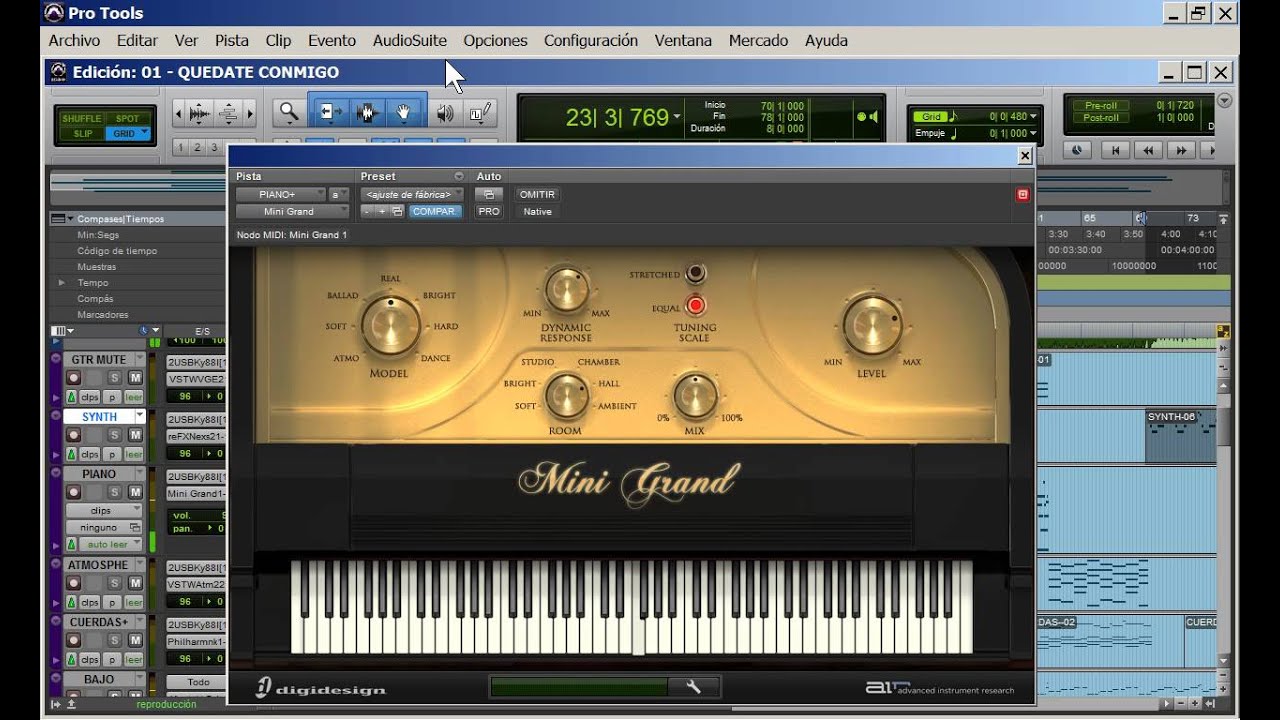Click the COMPAR compare button
This screenshot has width=1280, height=720.
point(434,211)
